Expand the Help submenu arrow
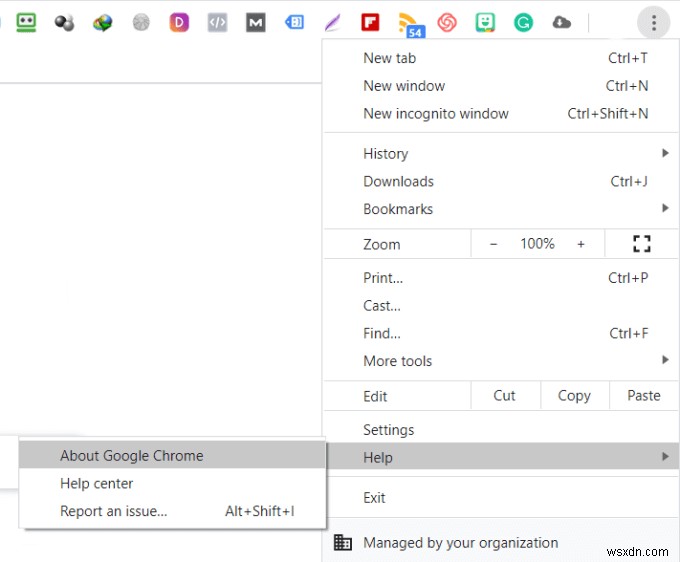This screenshot has height=562, width=680. pyautogui.click(x=665, y=456)
